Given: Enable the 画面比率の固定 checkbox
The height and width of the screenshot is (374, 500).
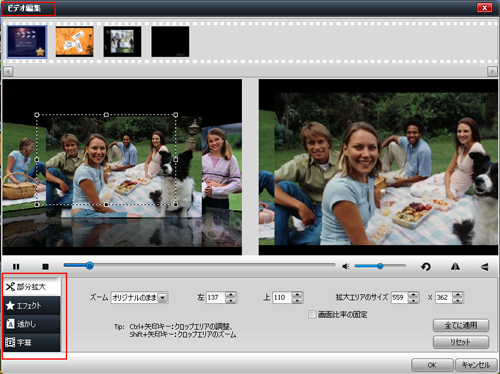Looking at the screenshot, I should (312, 314).
